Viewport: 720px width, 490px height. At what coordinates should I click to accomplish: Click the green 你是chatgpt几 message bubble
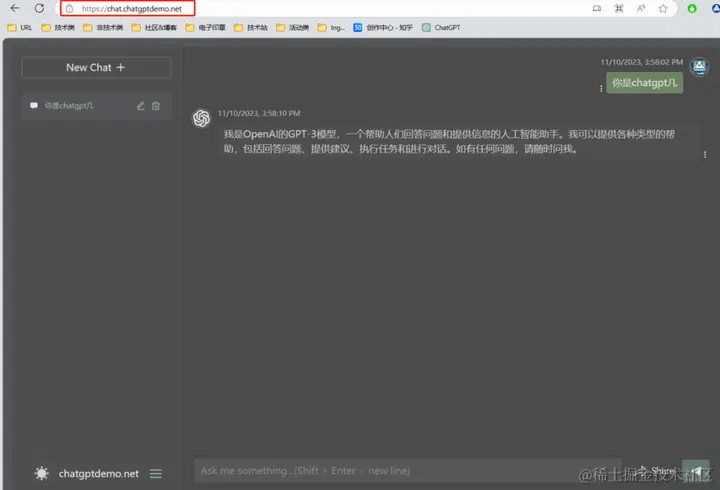click(x=644, y=83)
